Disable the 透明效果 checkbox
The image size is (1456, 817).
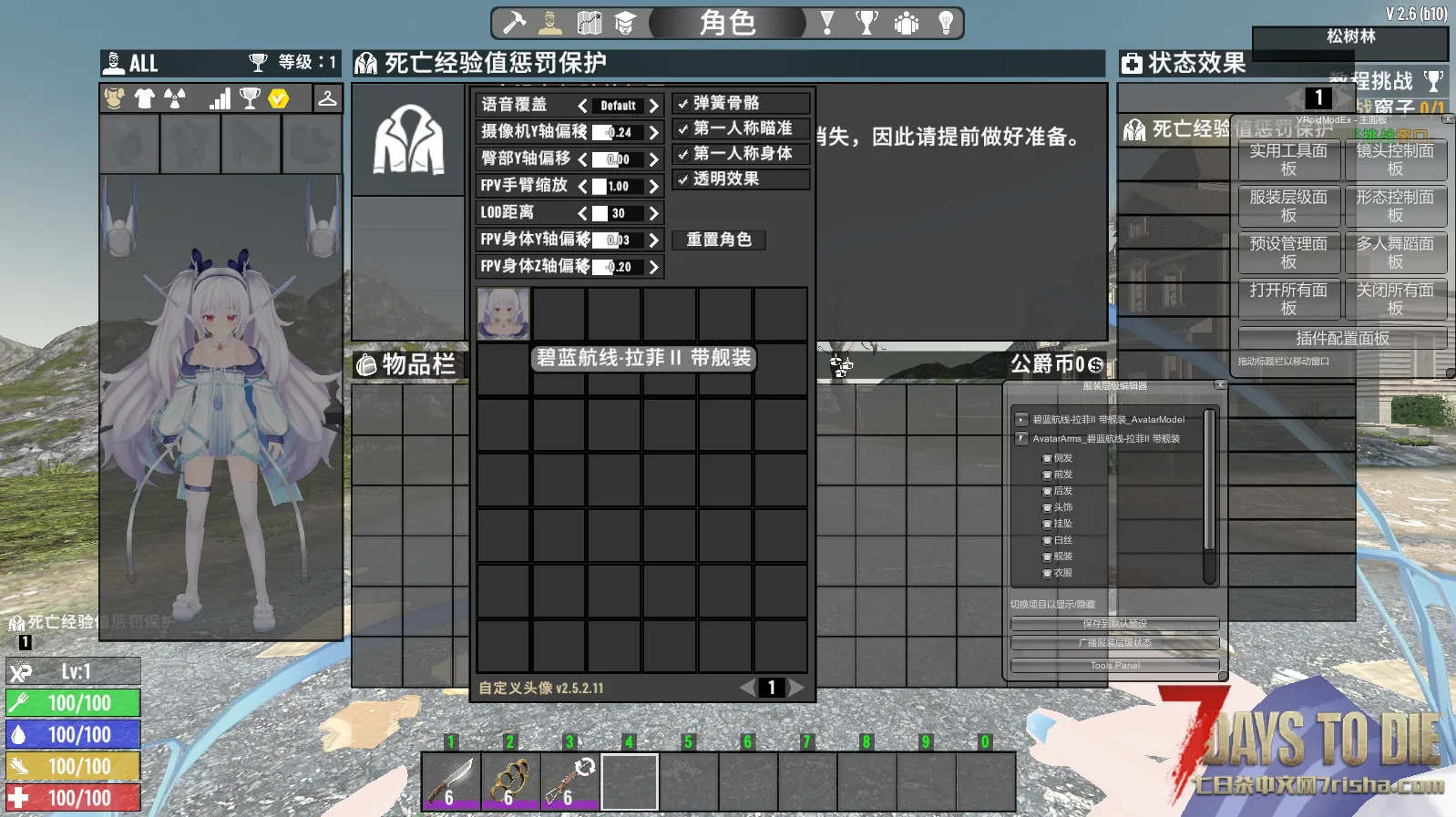[x=683, y=179]
